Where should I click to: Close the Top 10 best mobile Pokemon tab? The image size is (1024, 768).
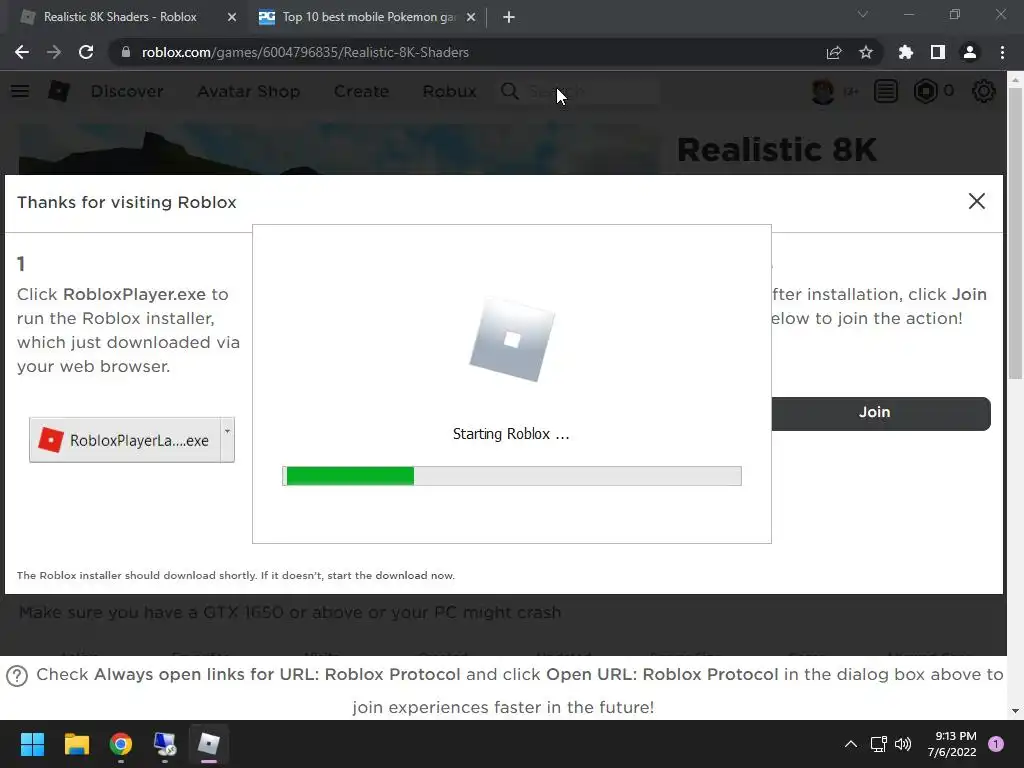click(471, 17)
